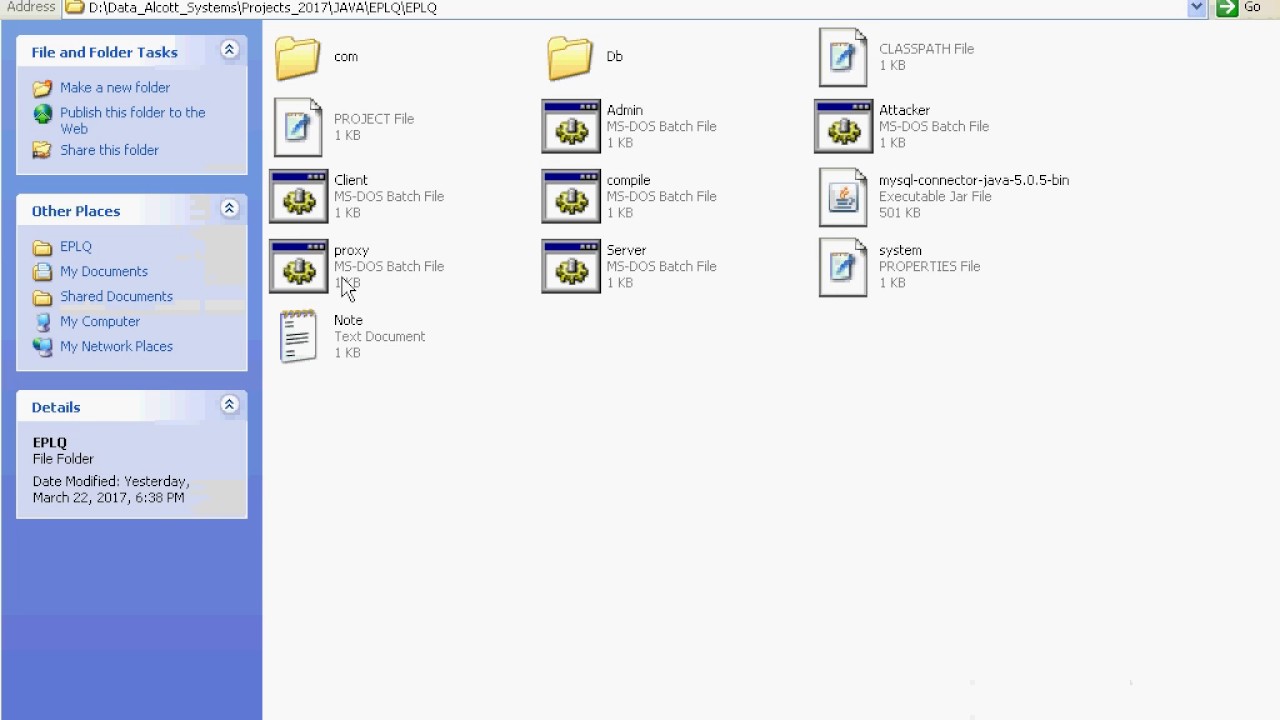The width and height of the screenshot is (1280, 720).
Task: Click the My Documents icon in sidebar
Action: tap(42, 272)
